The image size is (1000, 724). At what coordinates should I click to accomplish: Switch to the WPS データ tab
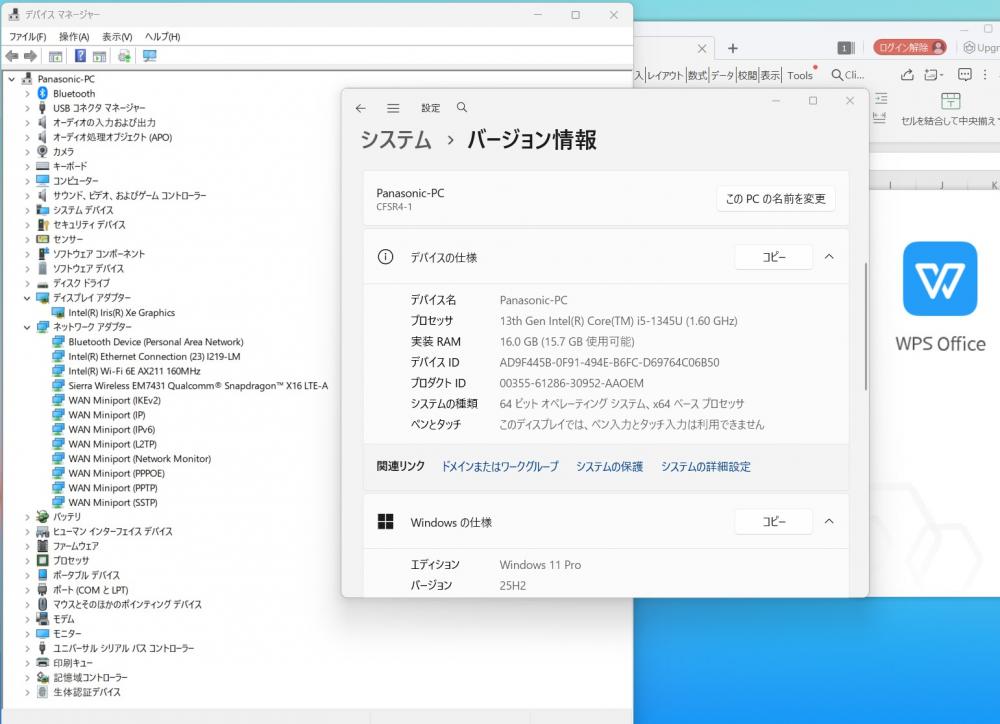(723, 75)
